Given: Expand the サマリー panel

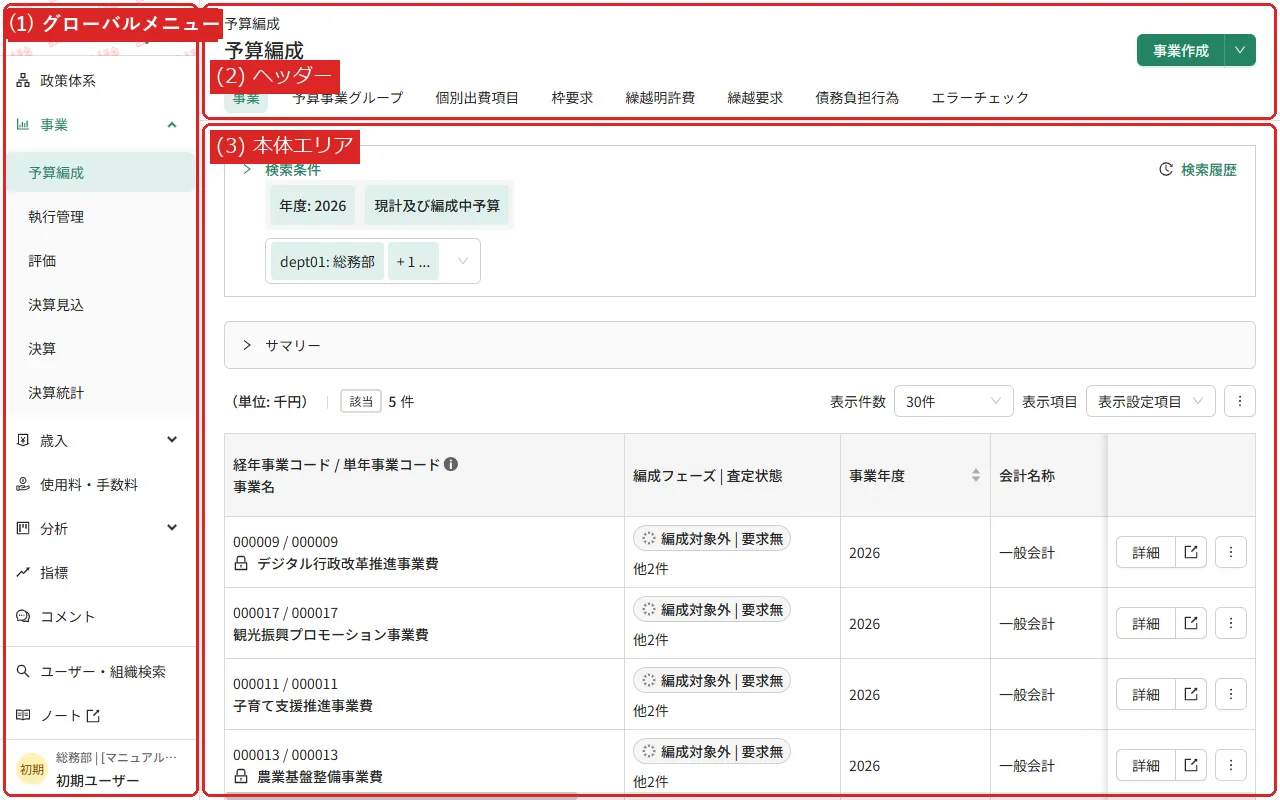Looking at the screenshot, I should pyautogui.click(x=740, y=345).
